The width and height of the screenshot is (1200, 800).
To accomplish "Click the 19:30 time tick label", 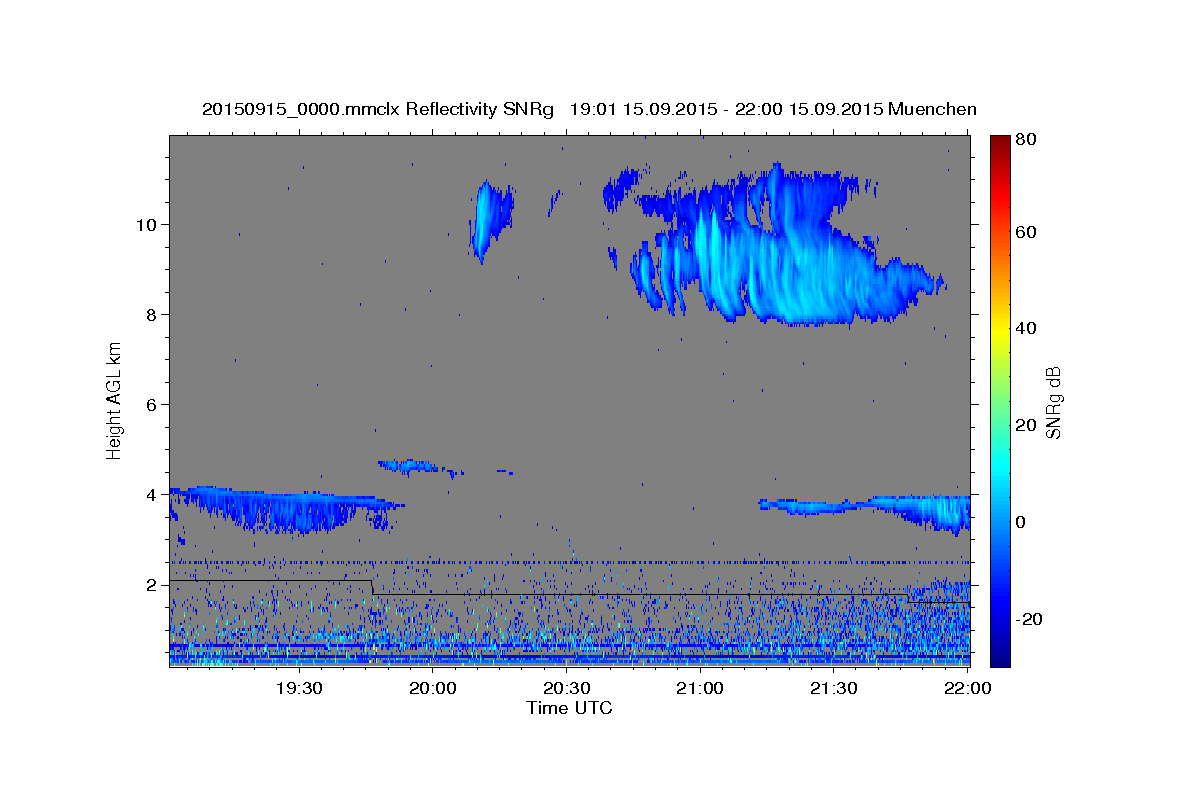I will click(x=298, y=688).
